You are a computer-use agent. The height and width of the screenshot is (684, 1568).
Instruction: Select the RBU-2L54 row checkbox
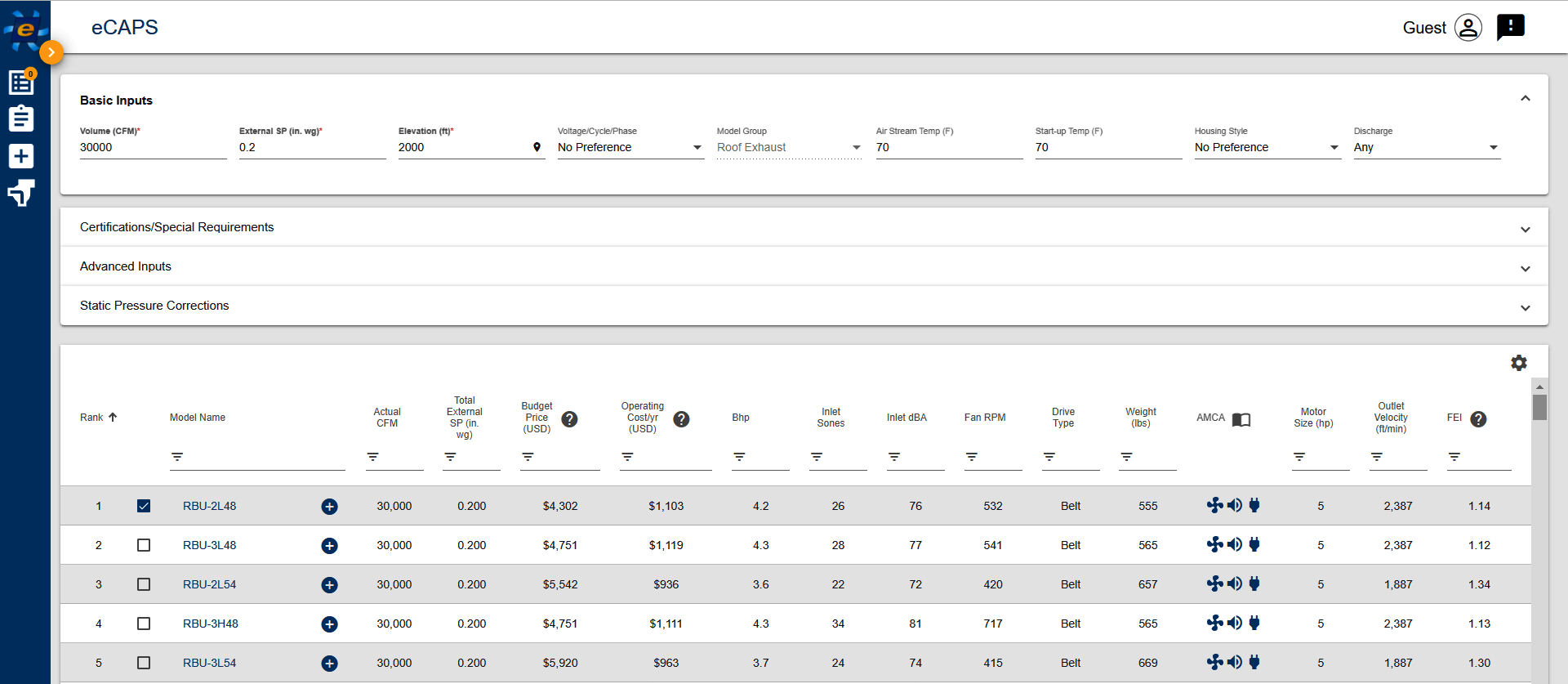click(x=144, y=584)
